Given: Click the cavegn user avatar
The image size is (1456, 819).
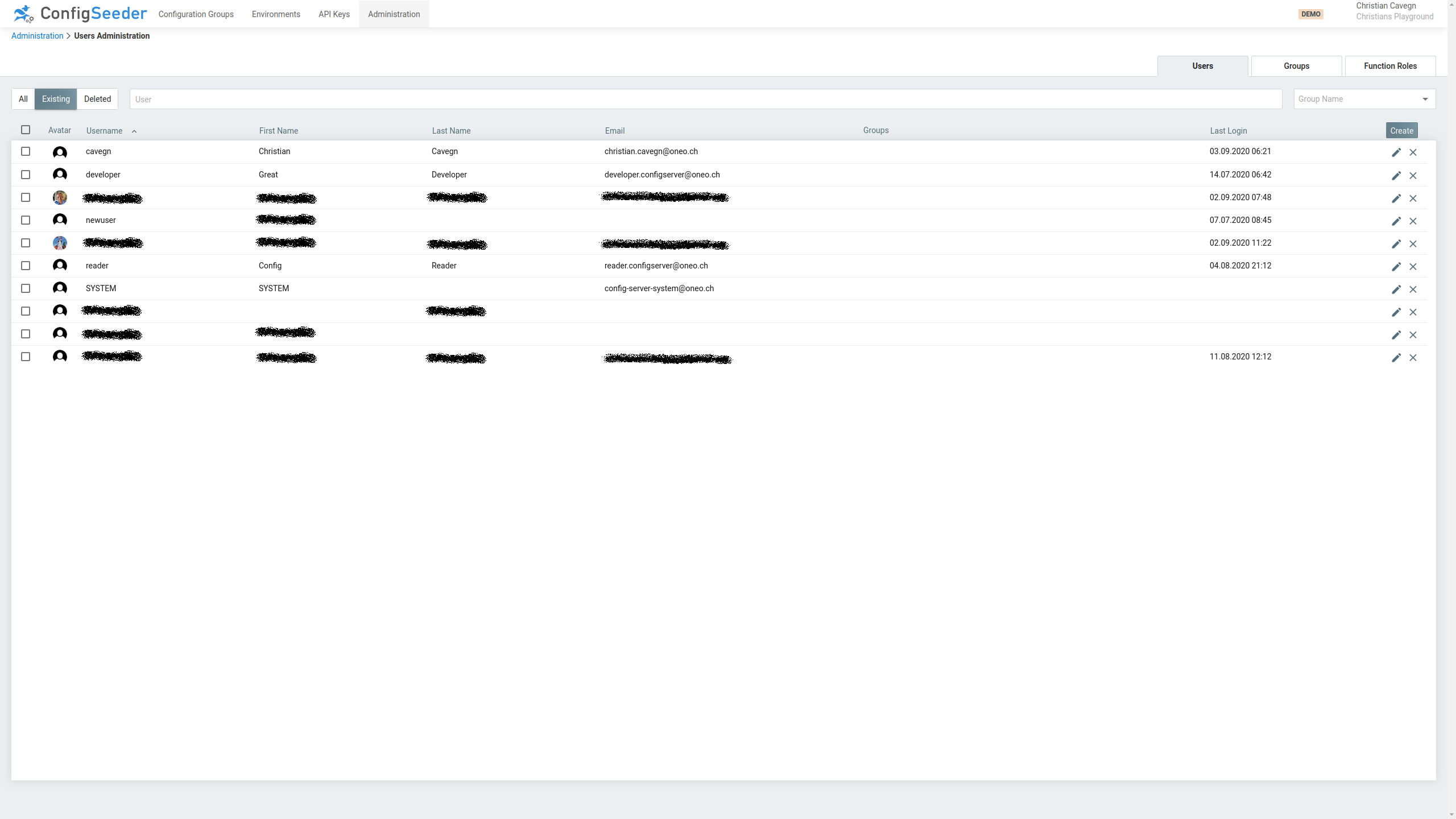Looking at the screenshot, I should (60, 152).
